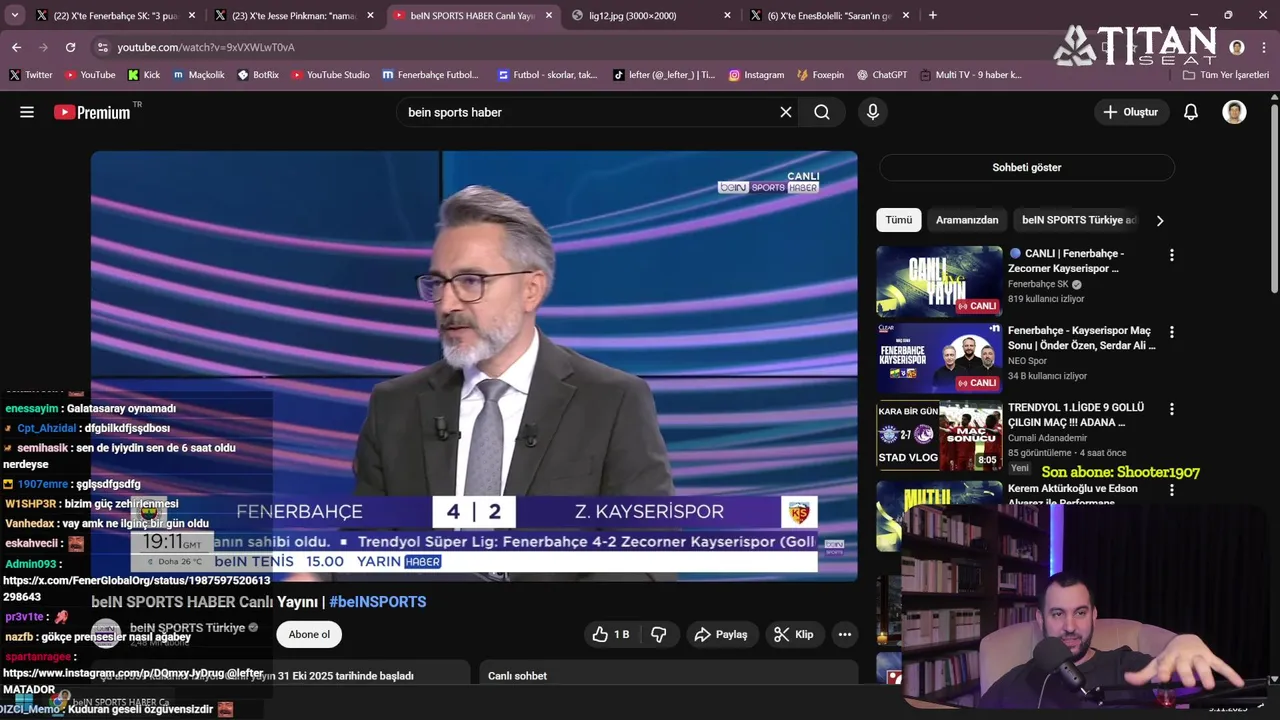The width and height of the screenshot is (1280, 720).
Task: Select the beIN SPORTS Türkiye chip
Action: pos(1078,220)
